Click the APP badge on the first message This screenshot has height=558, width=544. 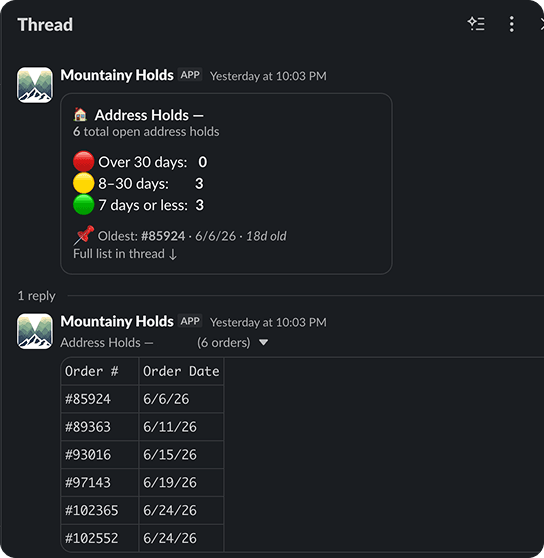tap(190, 75)
